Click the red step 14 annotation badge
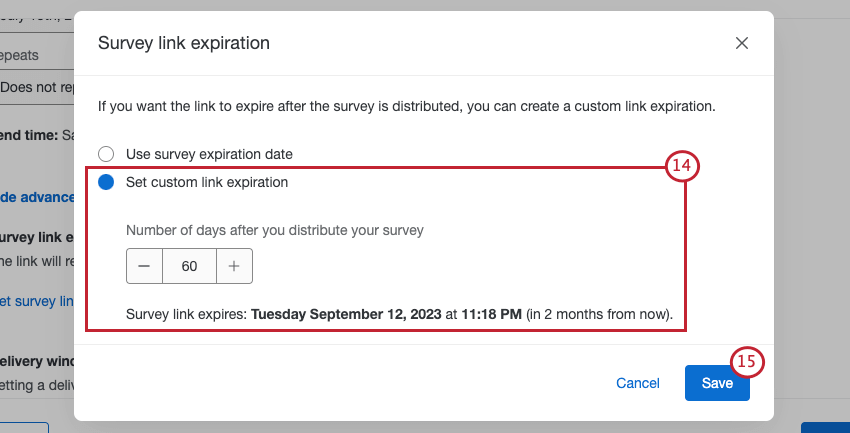The image size is (850, 433). [x=682, y=166]
